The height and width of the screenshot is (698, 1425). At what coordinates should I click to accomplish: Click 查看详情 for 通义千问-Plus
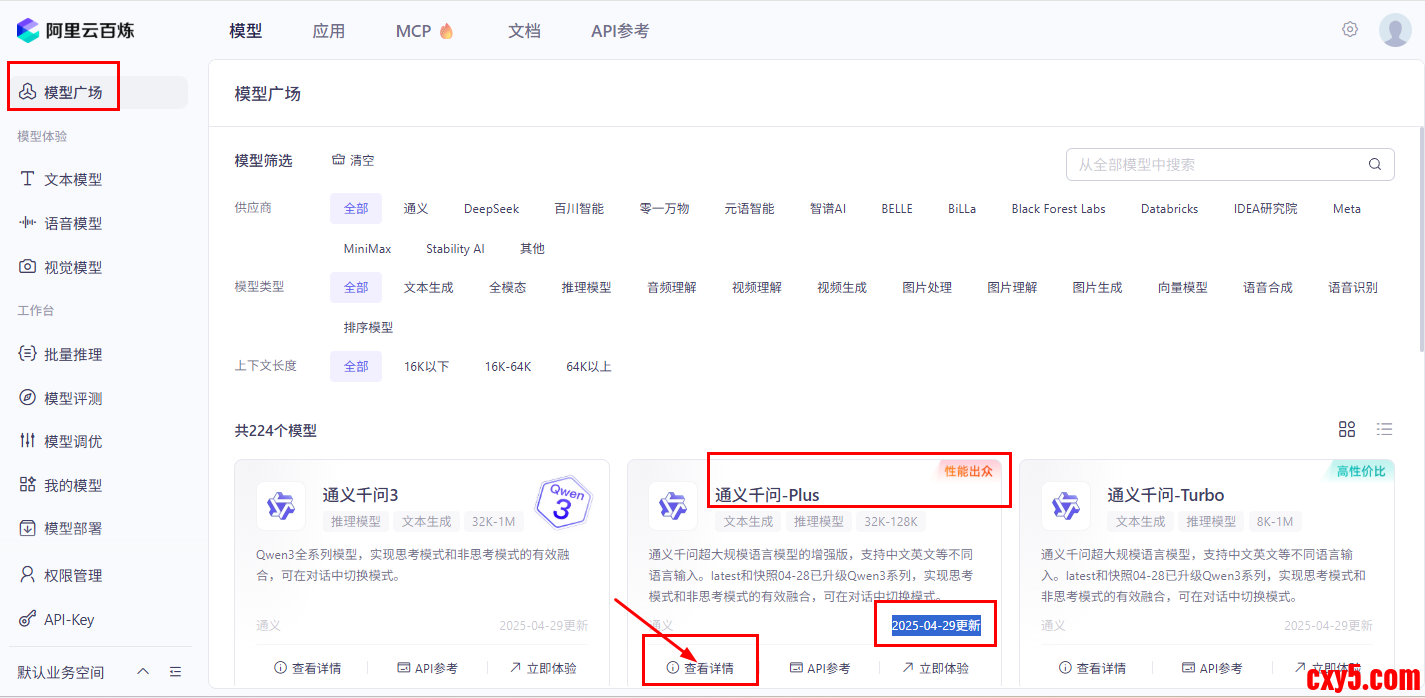point(700,668)
